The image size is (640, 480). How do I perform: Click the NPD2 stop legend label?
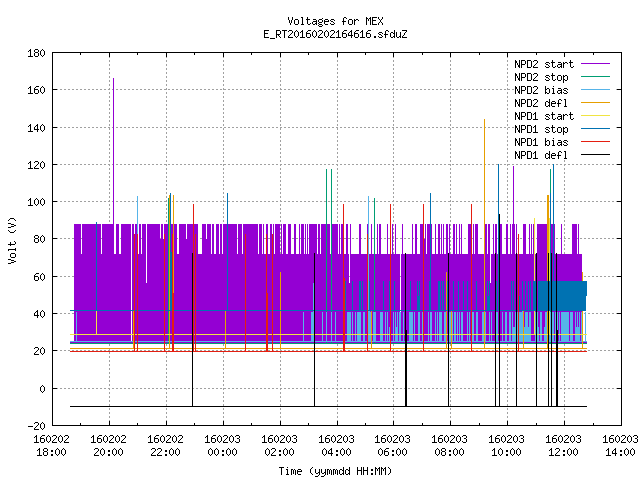[541, 77]
